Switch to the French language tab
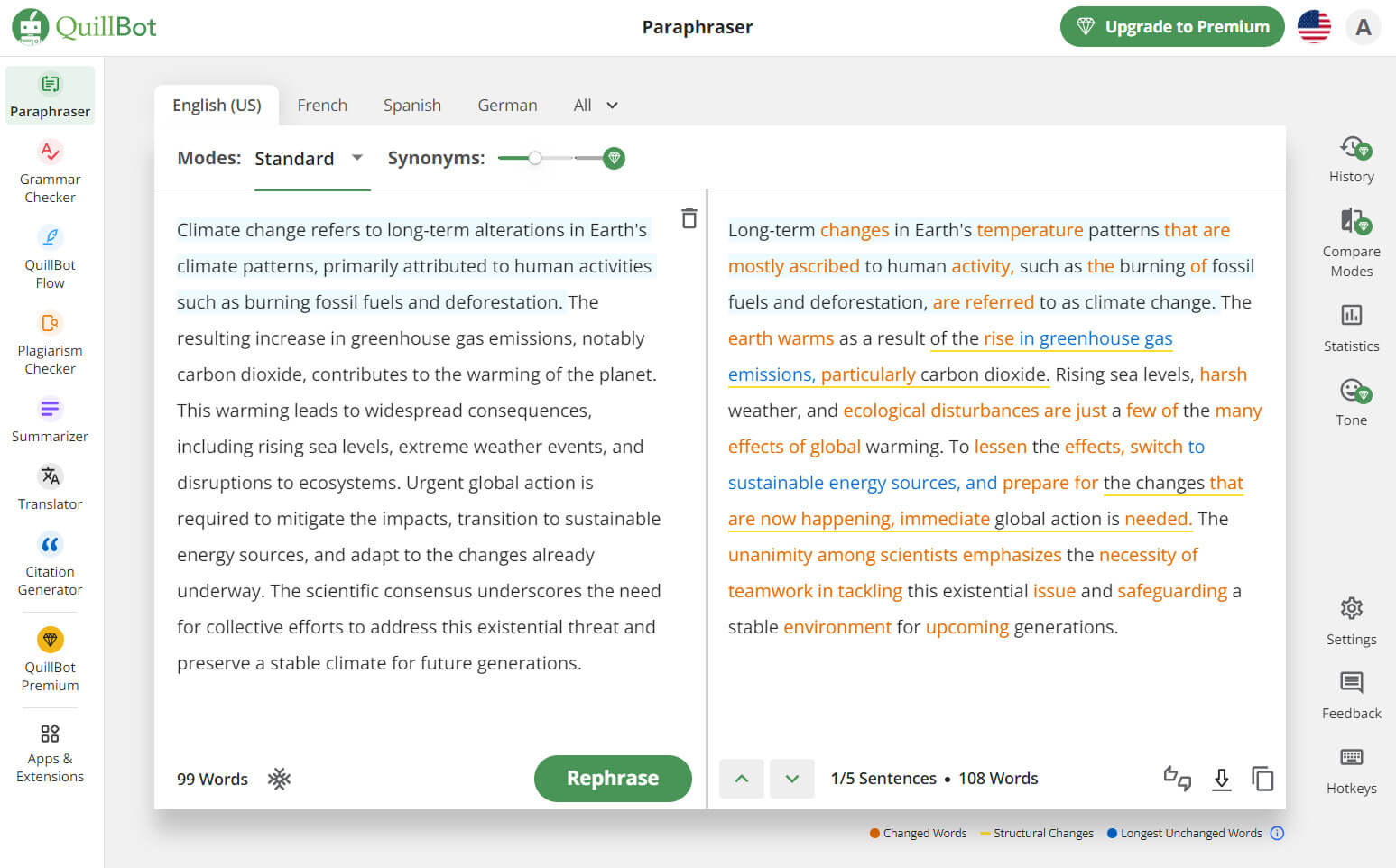 pyautogui.click(x=322, y=106)
